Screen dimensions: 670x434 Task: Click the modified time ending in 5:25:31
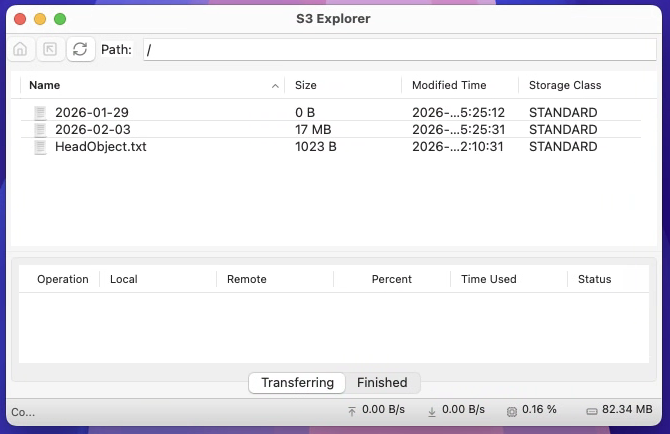[x=458, y=129]
